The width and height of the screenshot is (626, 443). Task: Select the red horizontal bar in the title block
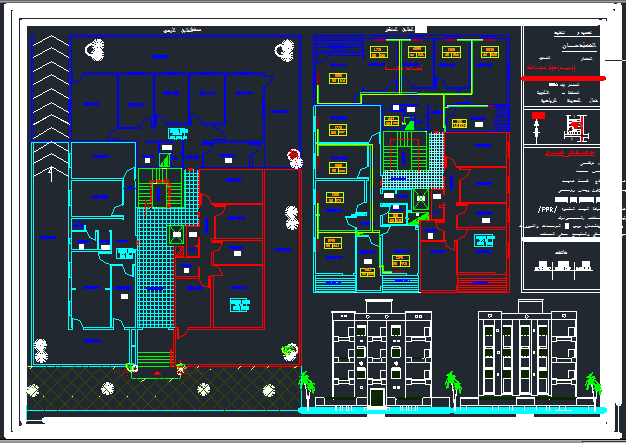563,78
